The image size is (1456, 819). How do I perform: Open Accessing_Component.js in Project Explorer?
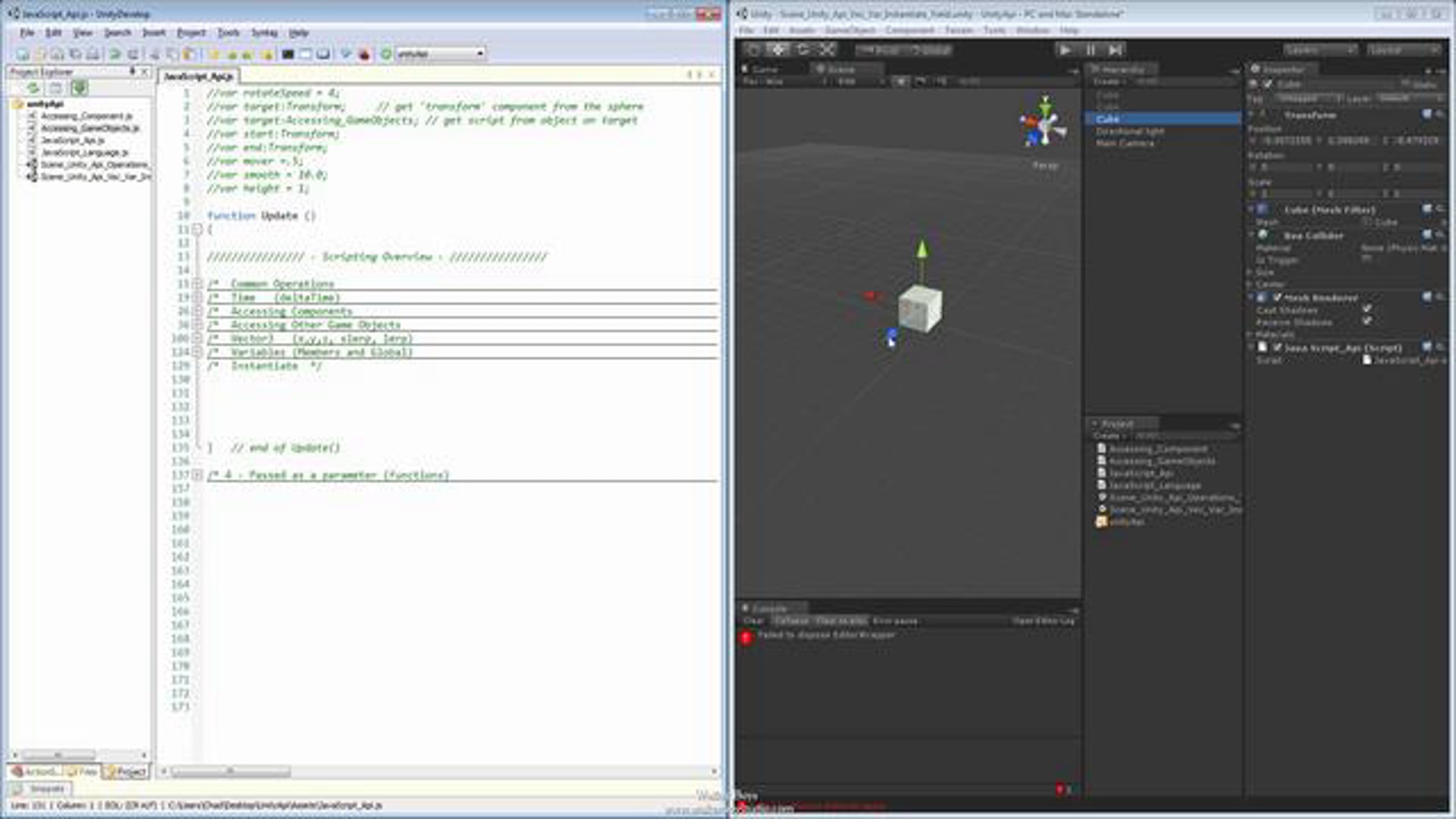click(86, 116)
